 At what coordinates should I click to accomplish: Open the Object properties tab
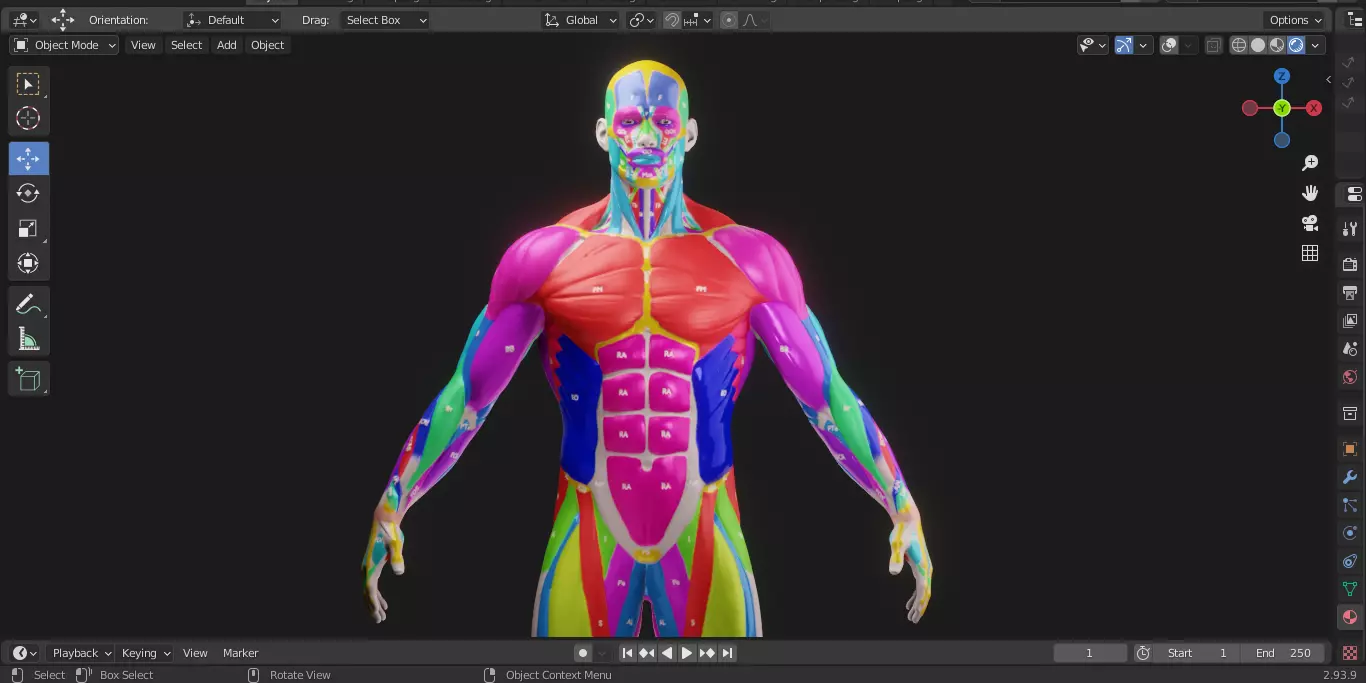click(x=1350, y=449)
